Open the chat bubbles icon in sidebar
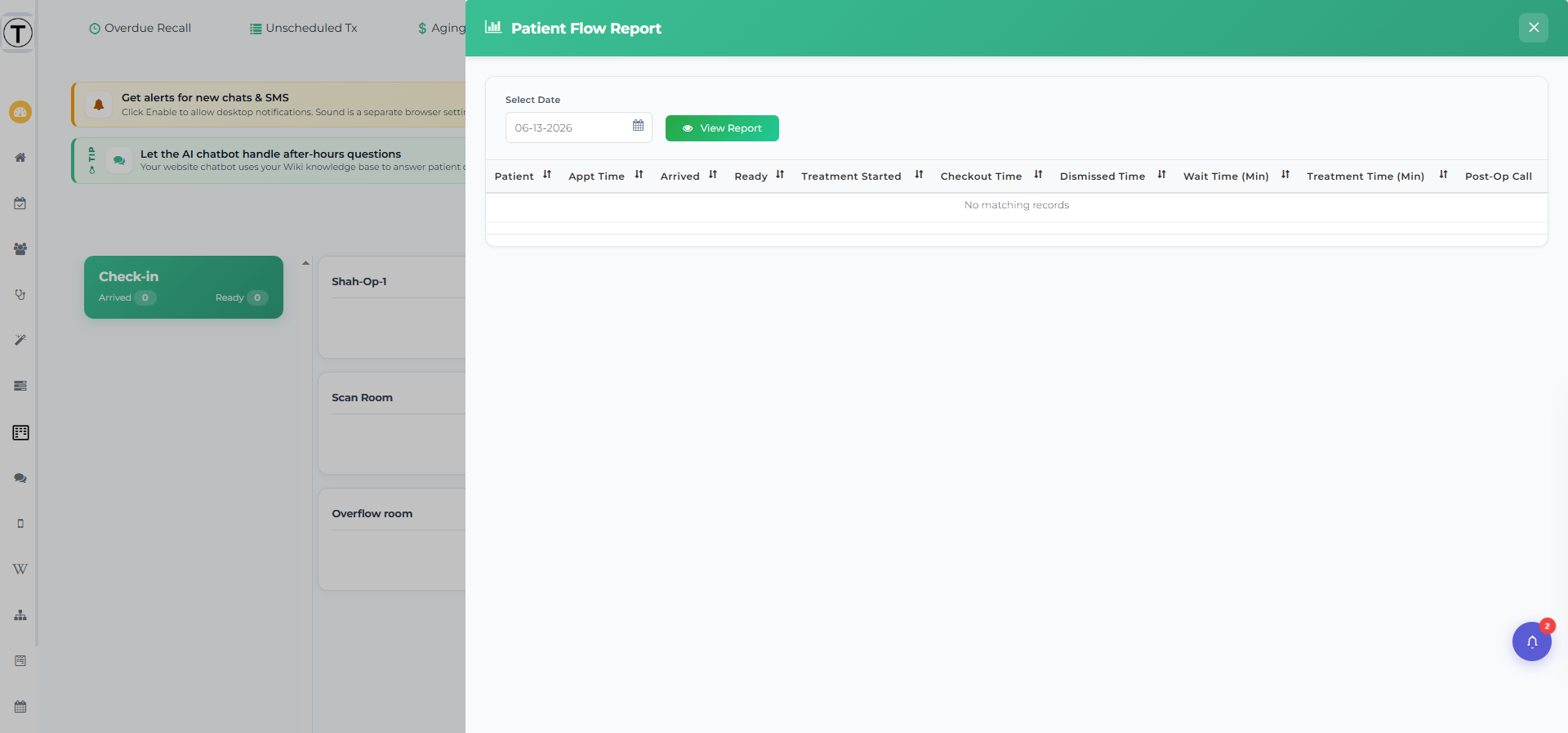Image resolution: width=1568 pixels, height=733 pixels. [20, 478]
